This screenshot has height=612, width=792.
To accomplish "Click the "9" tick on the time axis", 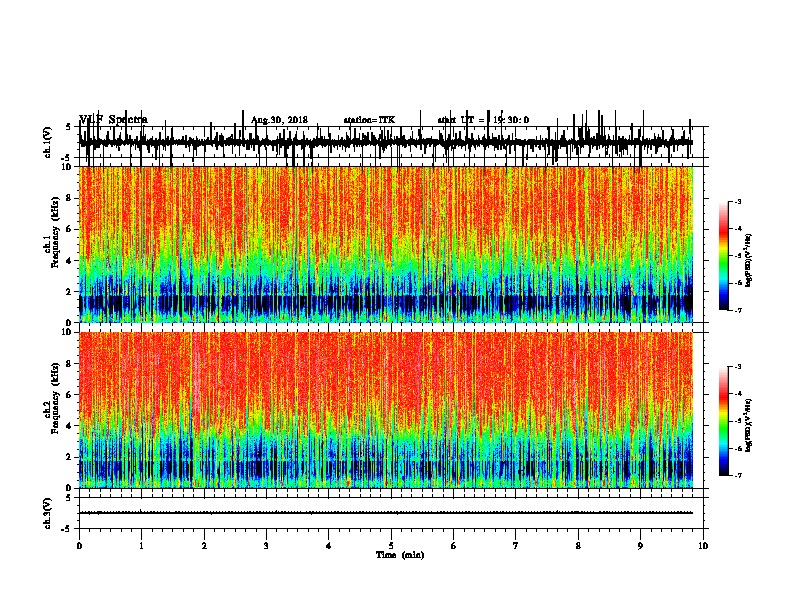I will pyautogui.click(x=640, y=546).
